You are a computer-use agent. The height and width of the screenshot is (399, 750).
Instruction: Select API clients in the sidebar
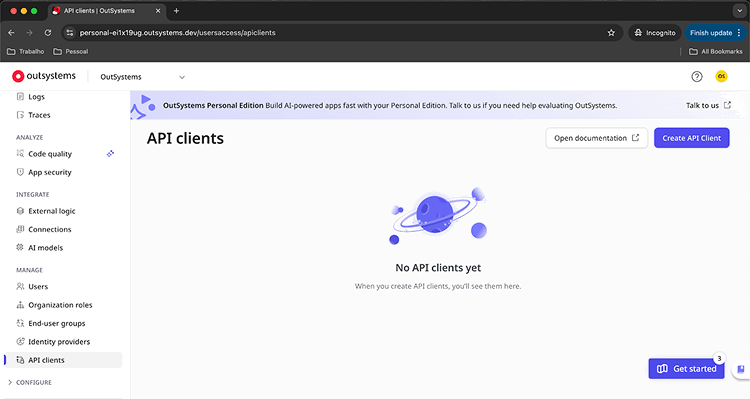[62, 360]
